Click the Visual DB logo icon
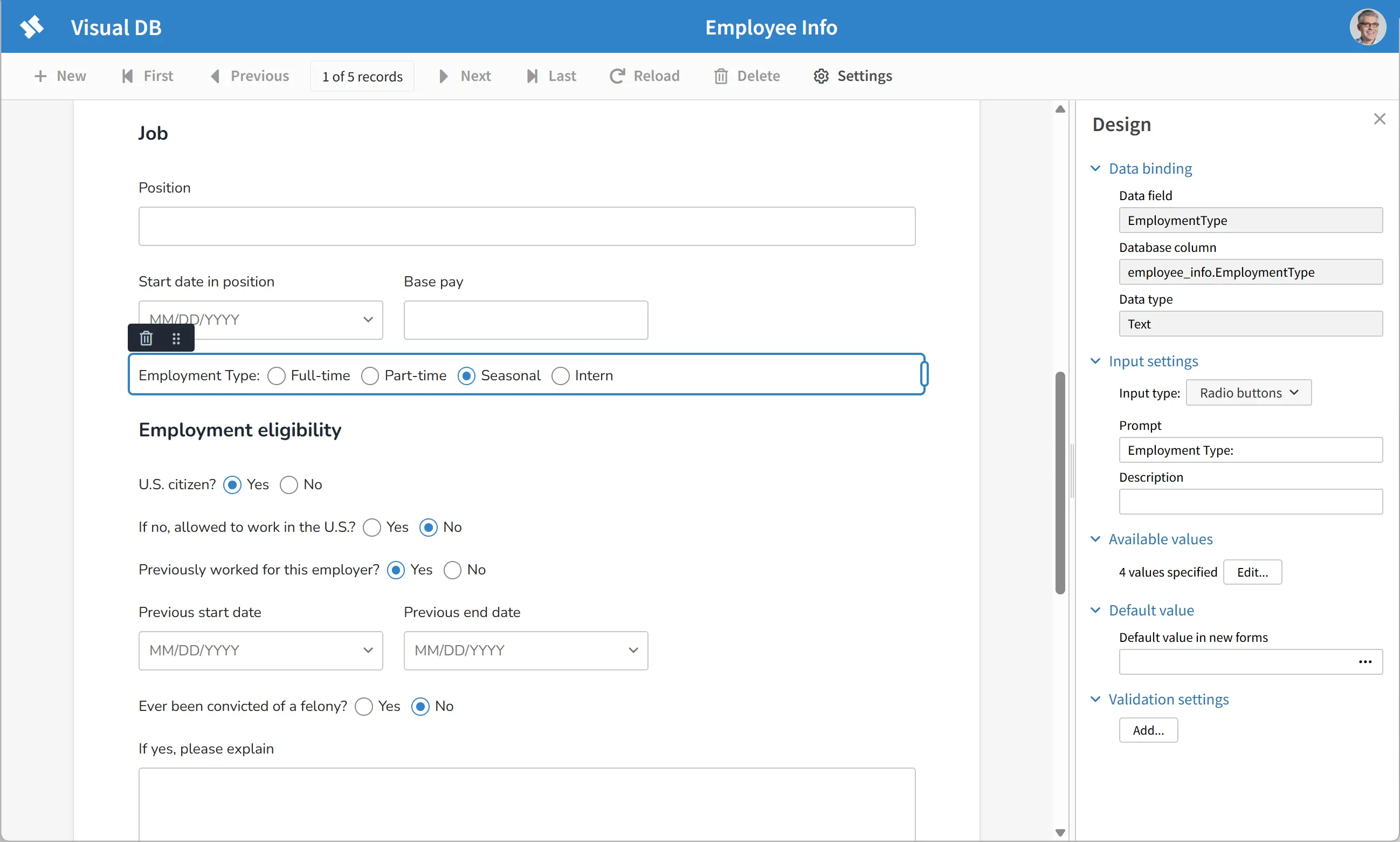The width and height of the screenshot is (1400, 842). click(32, 26)
